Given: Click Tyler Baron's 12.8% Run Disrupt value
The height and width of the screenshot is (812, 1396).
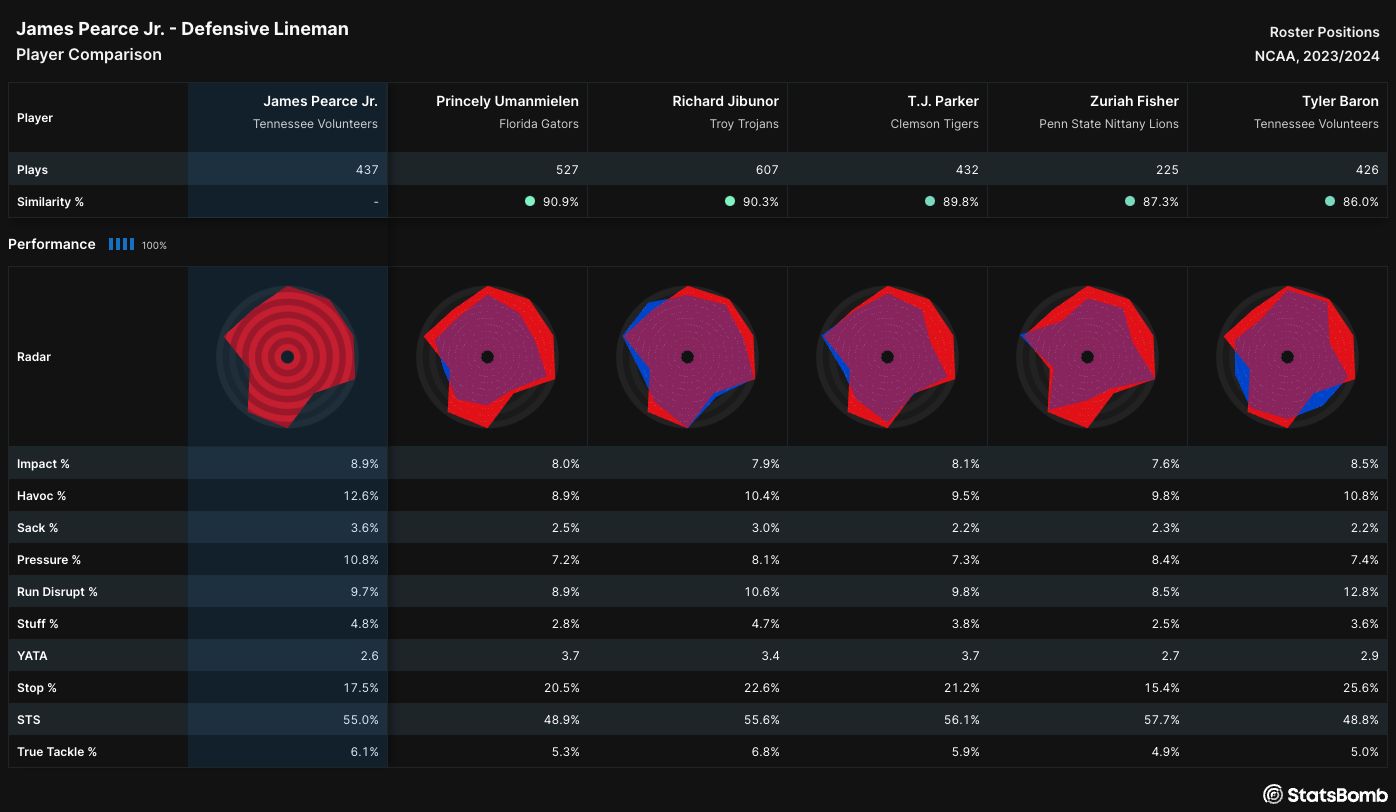Looking at the screenshot, I should coord(1360,592).
